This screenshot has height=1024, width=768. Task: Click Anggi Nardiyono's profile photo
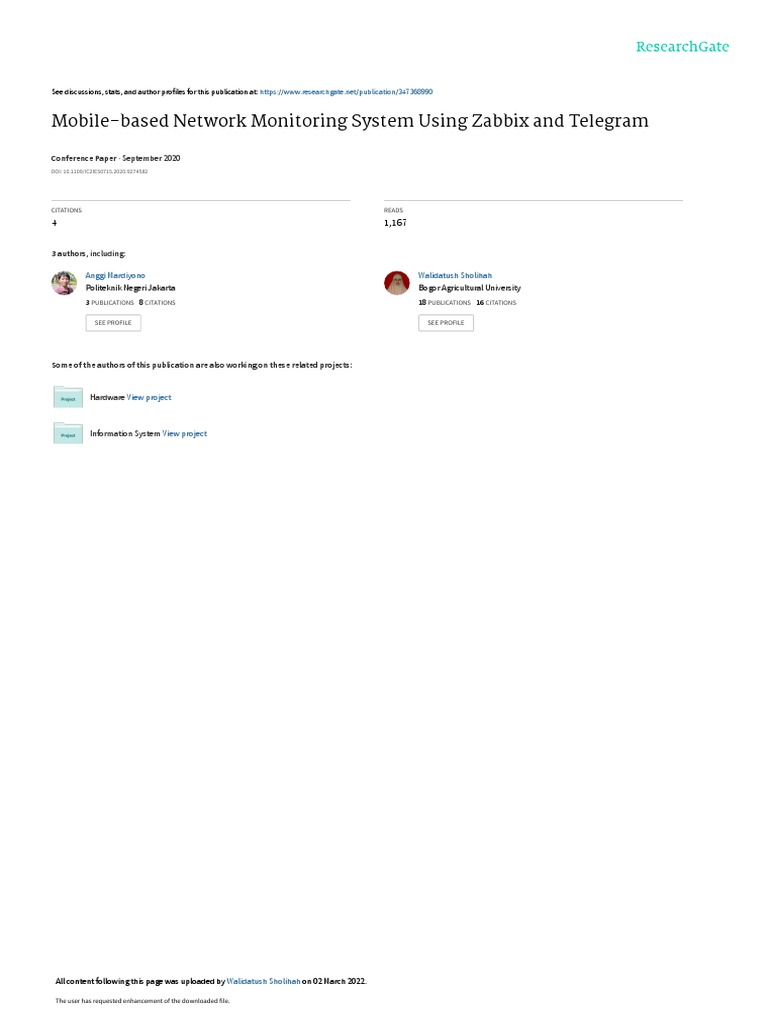(x=64, y=283)
